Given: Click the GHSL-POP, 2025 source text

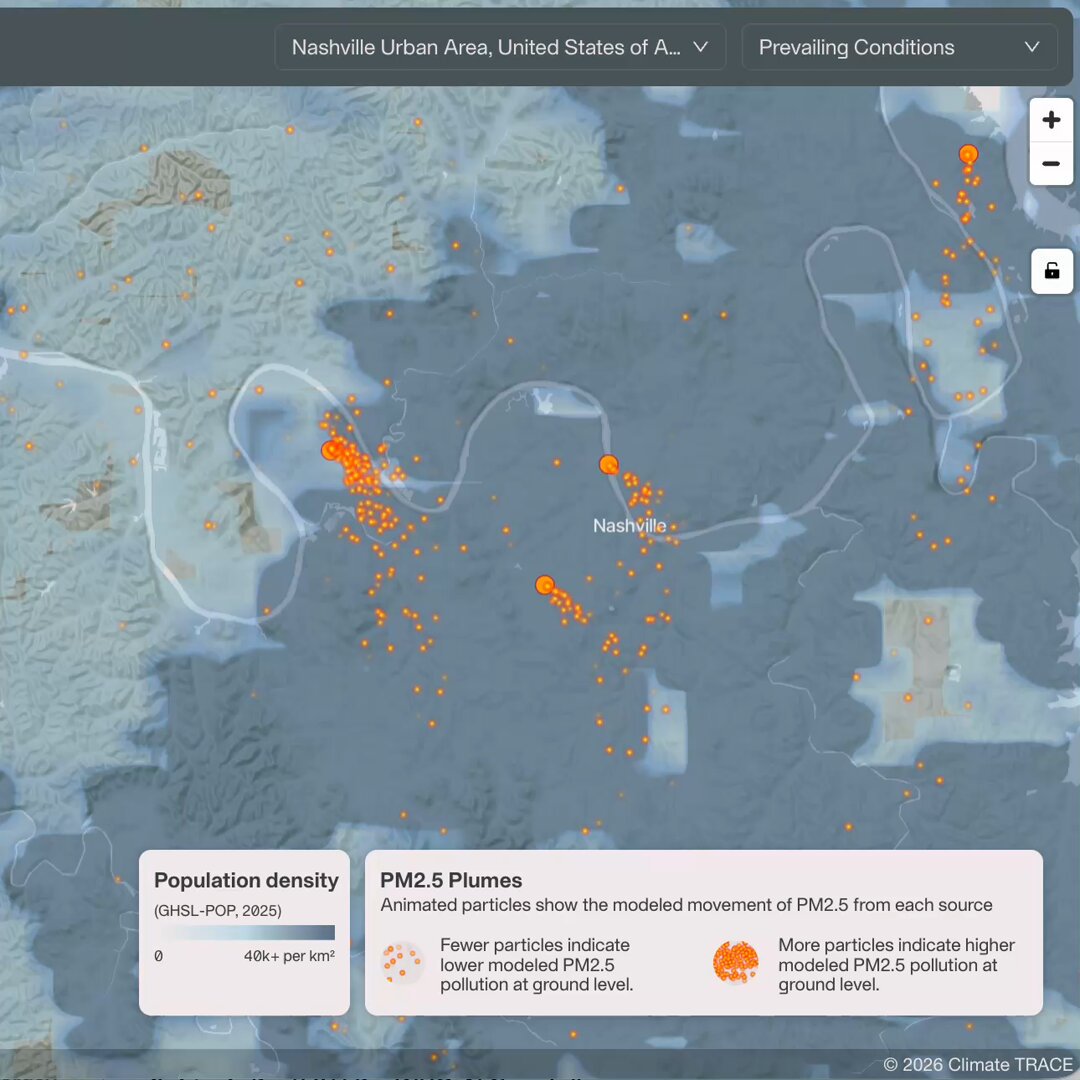Looking at the screenshot, I should [218, 911].
